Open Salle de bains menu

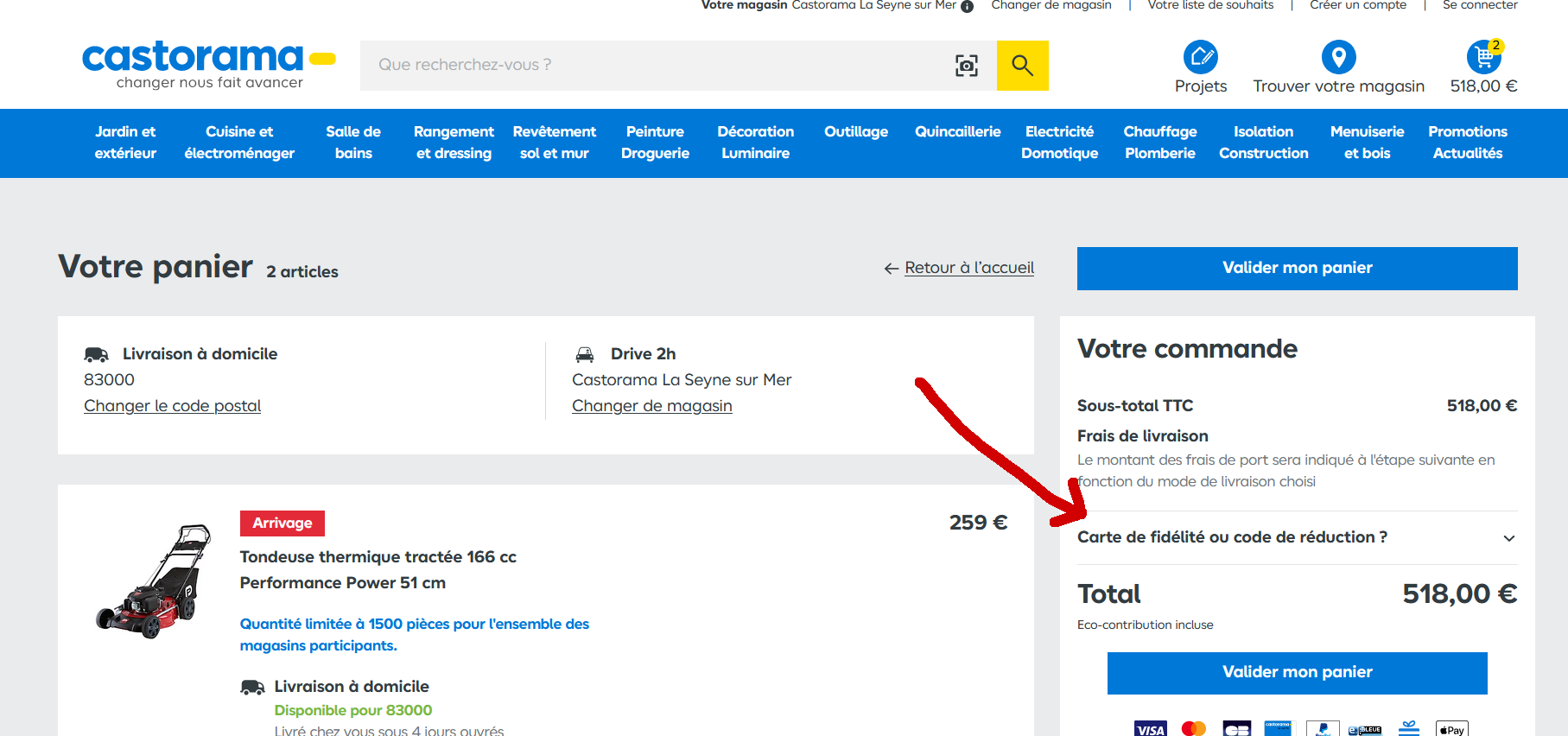pos(353,143)
